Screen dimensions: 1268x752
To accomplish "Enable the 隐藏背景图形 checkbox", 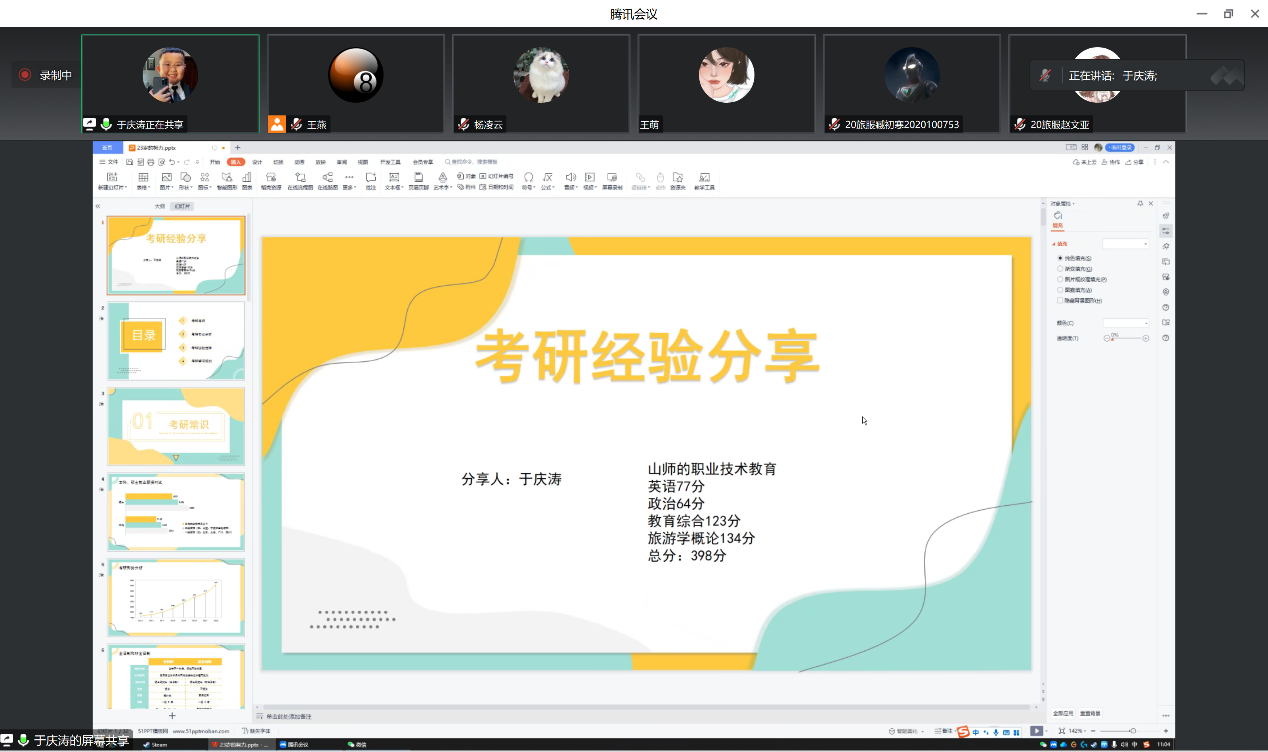I will click(x=1061, y=300).
